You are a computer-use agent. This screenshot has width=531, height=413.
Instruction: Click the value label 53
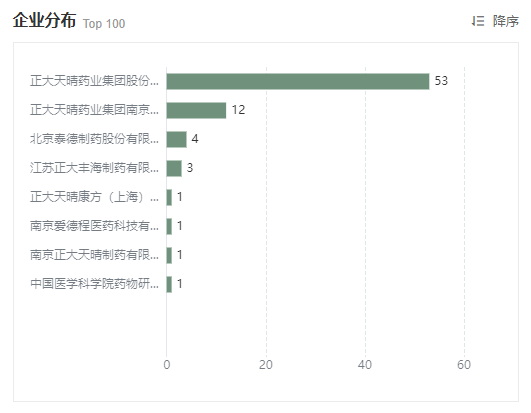coord(441,81)
